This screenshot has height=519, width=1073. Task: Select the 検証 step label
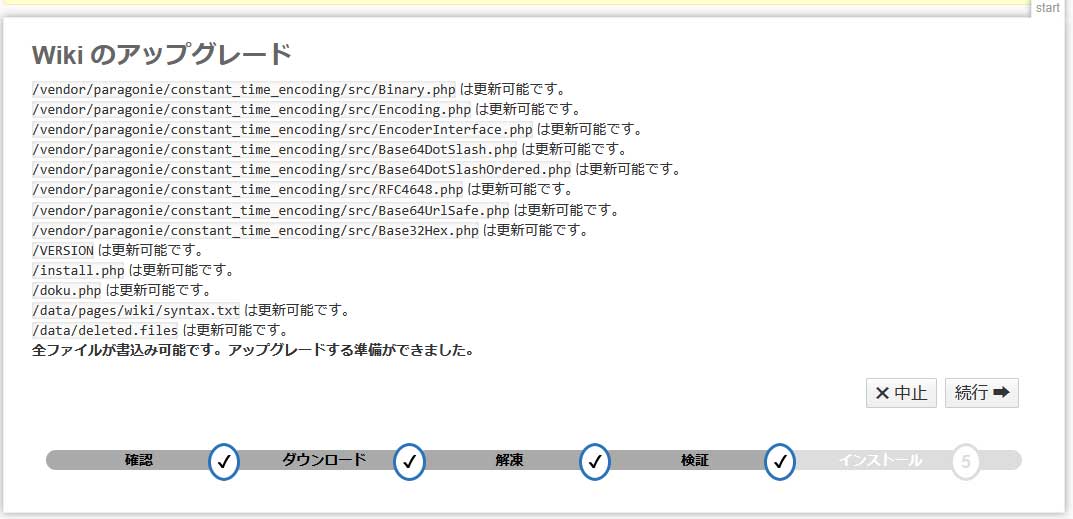(695, 460)
